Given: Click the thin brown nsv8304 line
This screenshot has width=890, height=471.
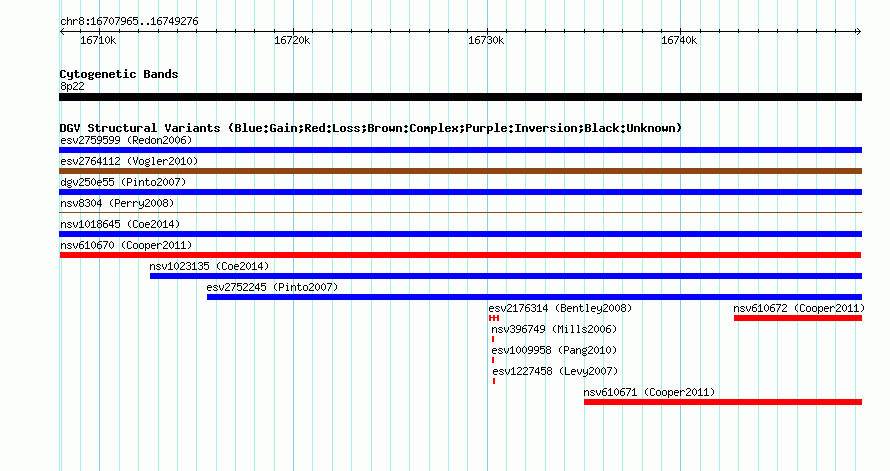Looking at the screenshot, I should point(460,213).
